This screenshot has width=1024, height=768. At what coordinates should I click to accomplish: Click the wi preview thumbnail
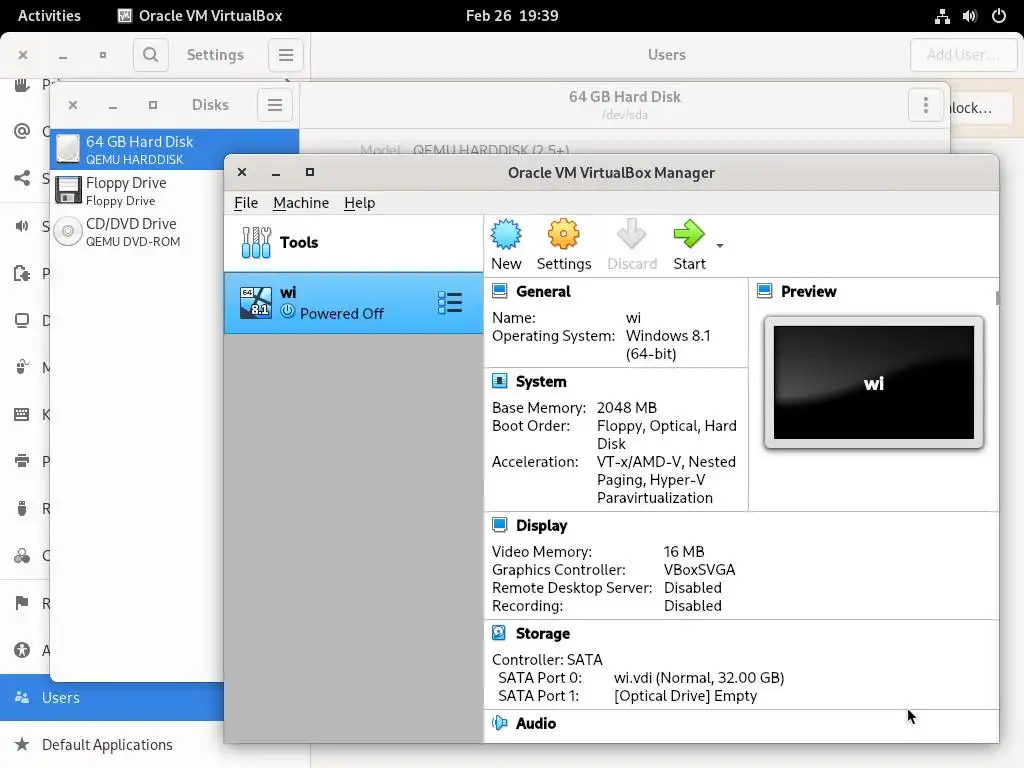(x=874, y=383)
